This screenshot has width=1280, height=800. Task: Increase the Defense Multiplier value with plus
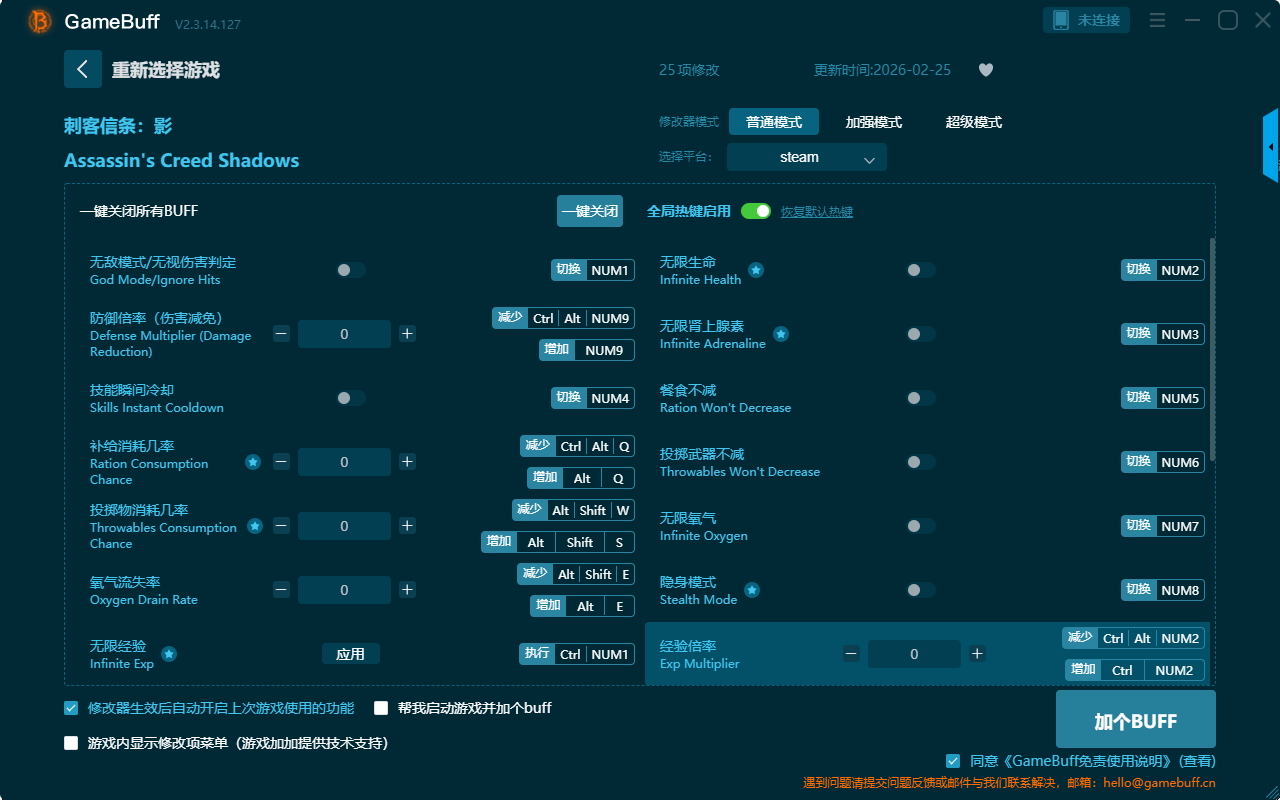pos(407,334)
